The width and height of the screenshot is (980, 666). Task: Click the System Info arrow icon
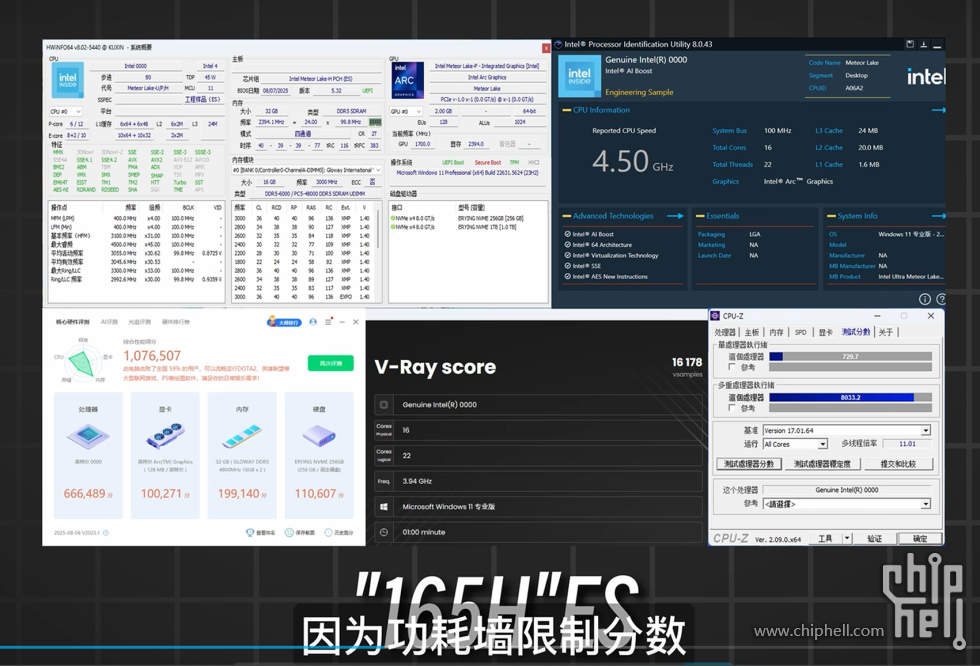(x=938, y=216)
